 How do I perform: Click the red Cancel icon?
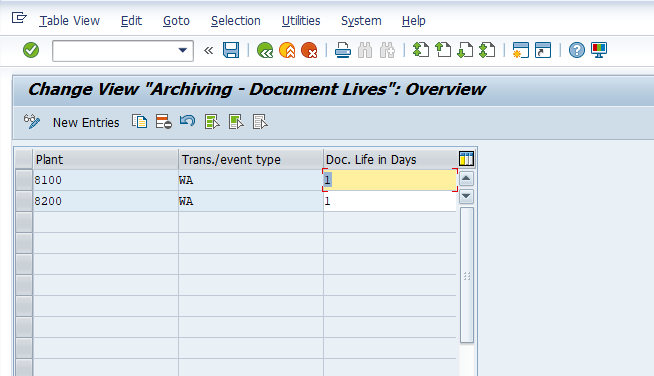309,50
